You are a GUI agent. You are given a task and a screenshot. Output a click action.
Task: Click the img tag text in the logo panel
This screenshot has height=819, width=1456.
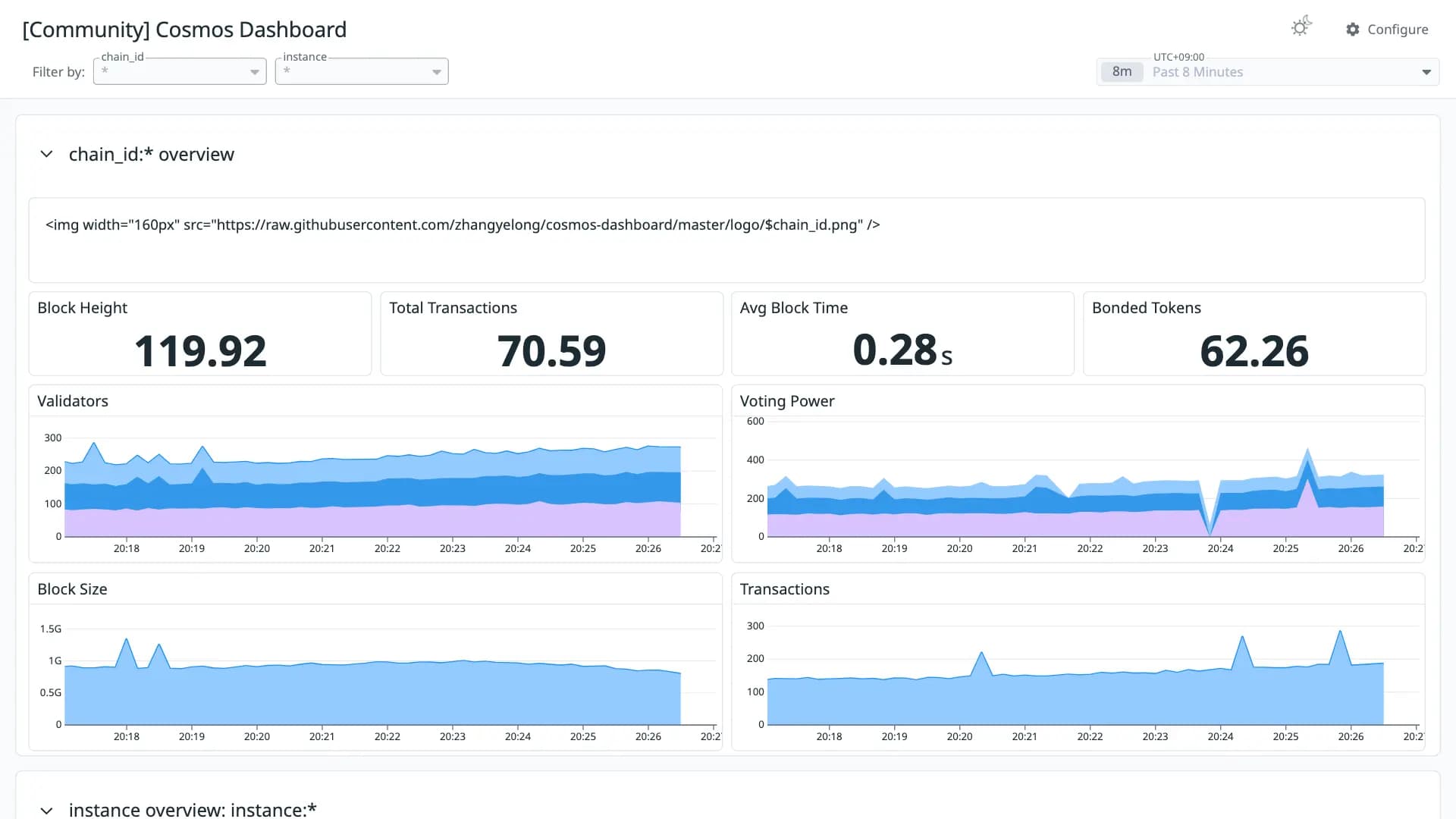coord(463,225)
